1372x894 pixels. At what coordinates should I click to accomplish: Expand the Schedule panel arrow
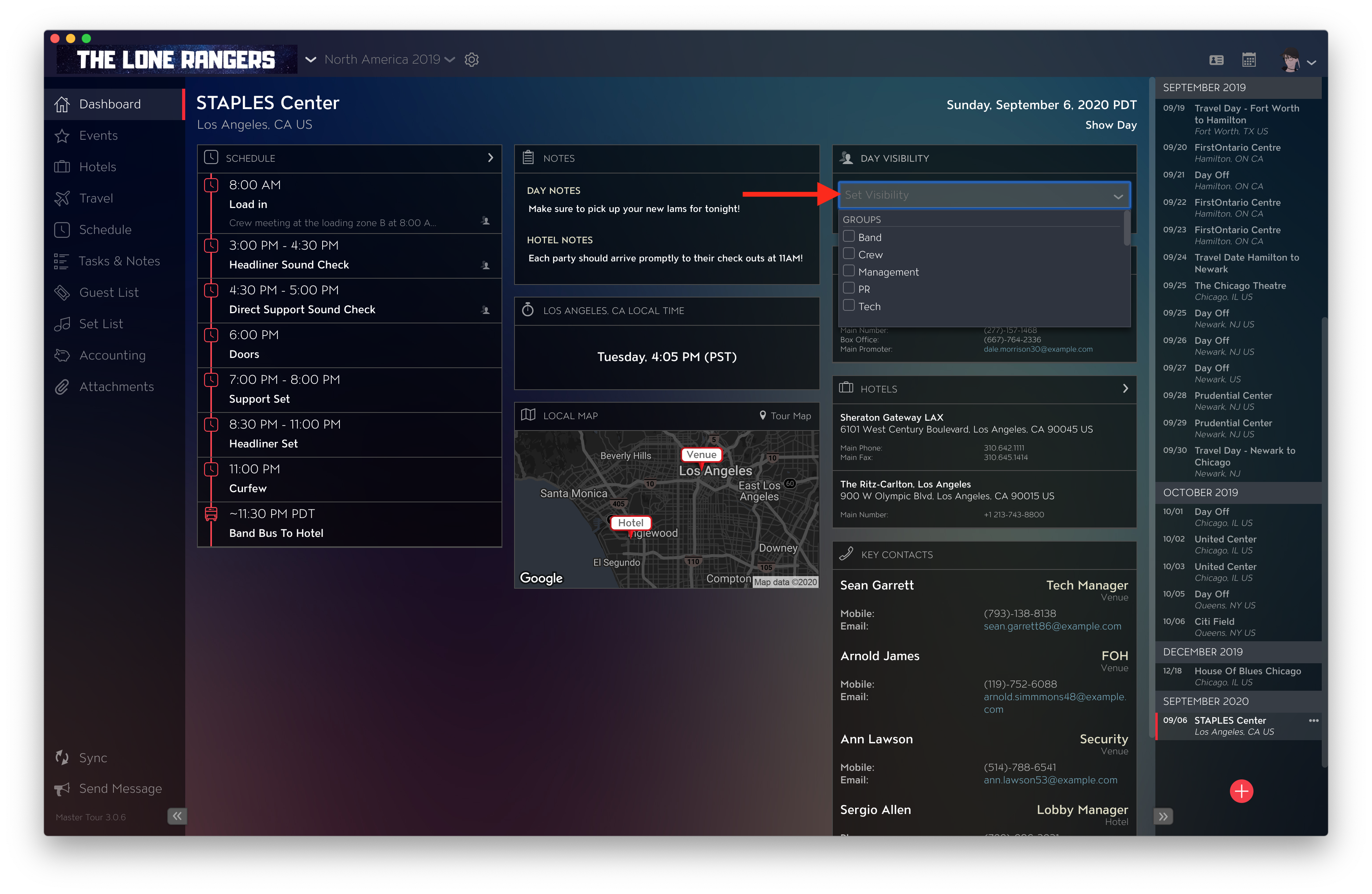(491, 158)
